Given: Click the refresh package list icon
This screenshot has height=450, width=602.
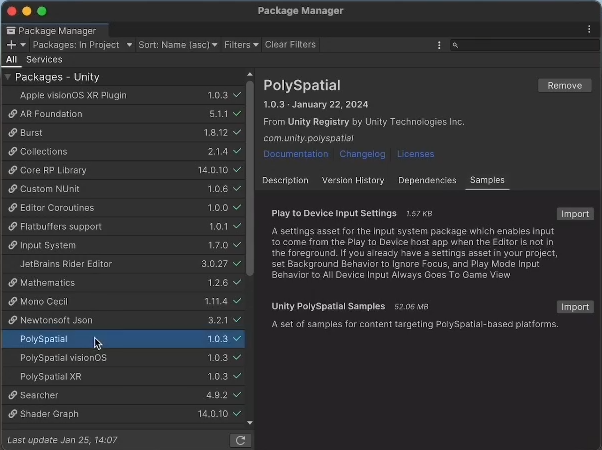Looking at the screenshot, I should tap(240, 440).
